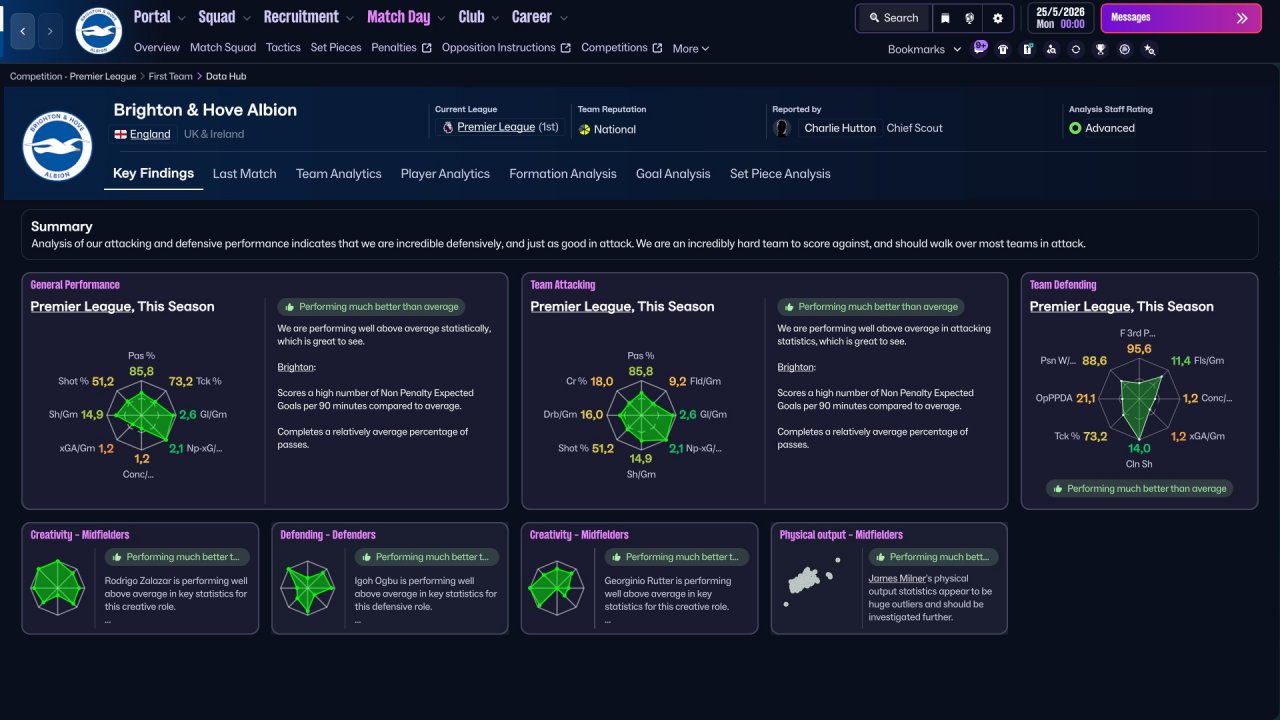Viewport: 1280px width, 720px height.
Task: Click Charlie Hutton's portrait icon
Action: (x=783, y=128)
